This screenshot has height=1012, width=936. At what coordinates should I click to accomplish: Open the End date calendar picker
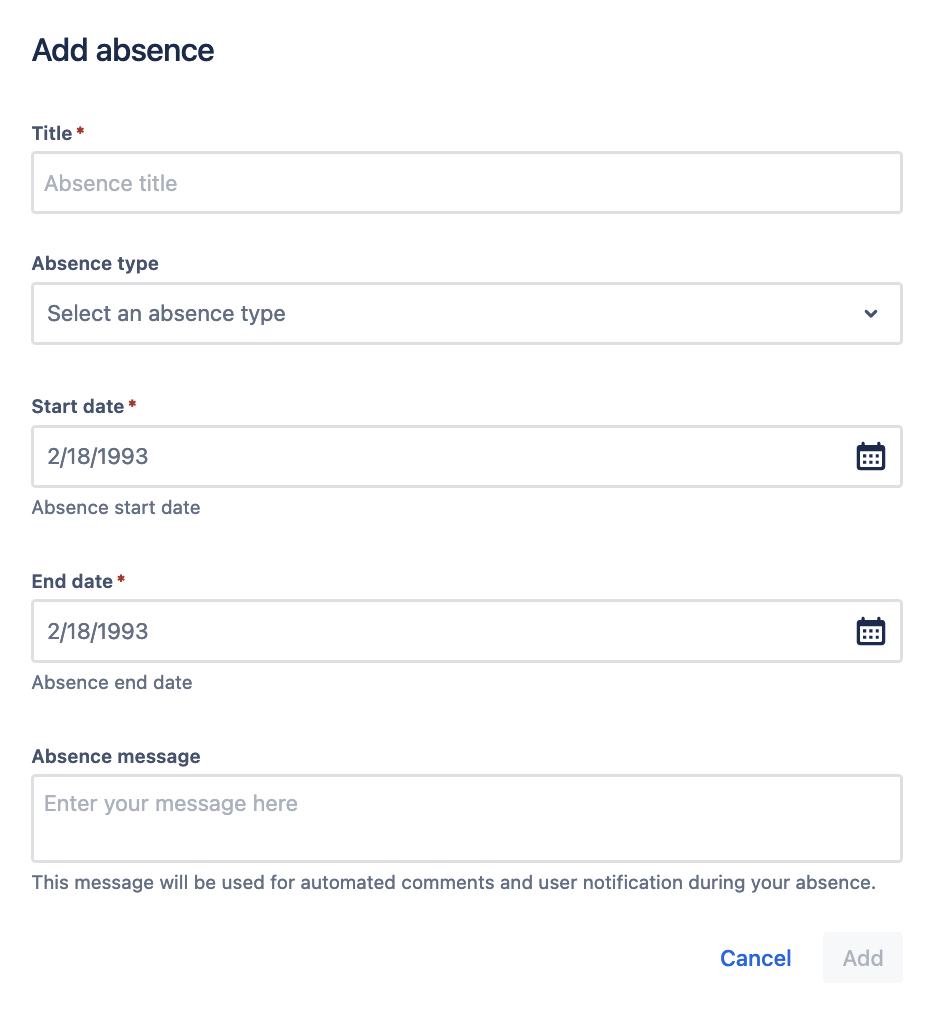click(871, 632)
